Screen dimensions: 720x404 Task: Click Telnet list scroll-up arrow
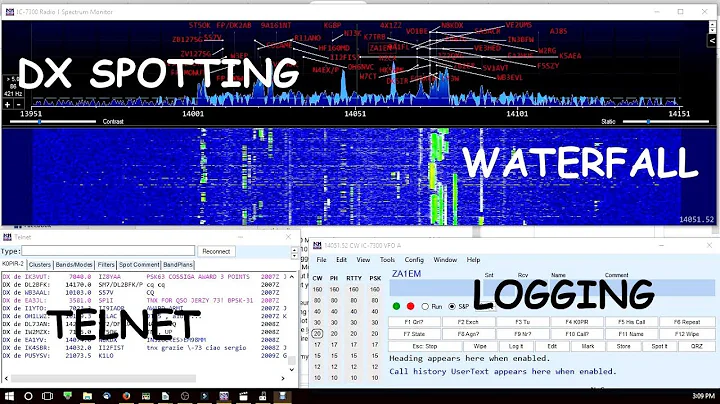[292, 277]
